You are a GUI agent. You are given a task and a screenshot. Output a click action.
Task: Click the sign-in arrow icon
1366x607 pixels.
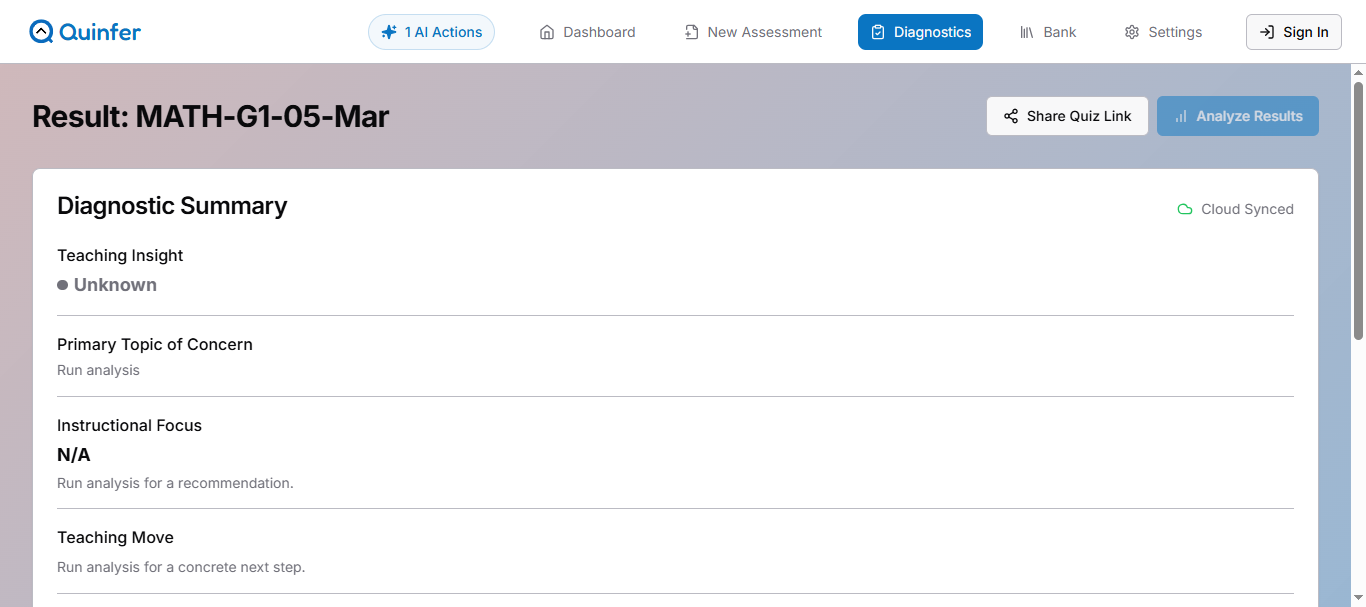tap(1268, 31)
